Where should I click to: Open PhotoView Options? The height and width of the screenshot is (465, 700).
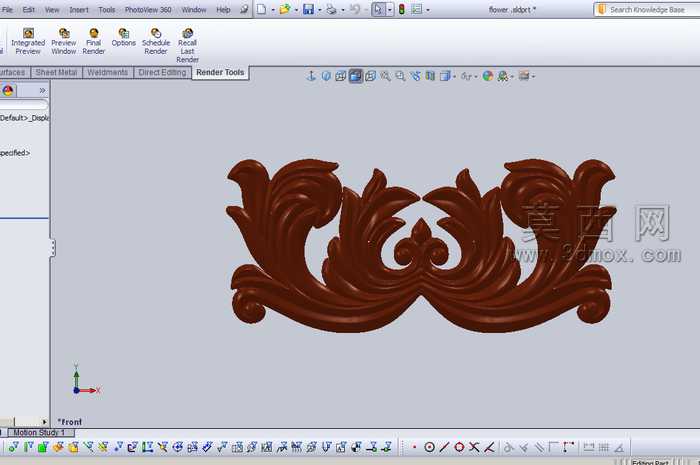pyautogui.click(x=124, y=37)
